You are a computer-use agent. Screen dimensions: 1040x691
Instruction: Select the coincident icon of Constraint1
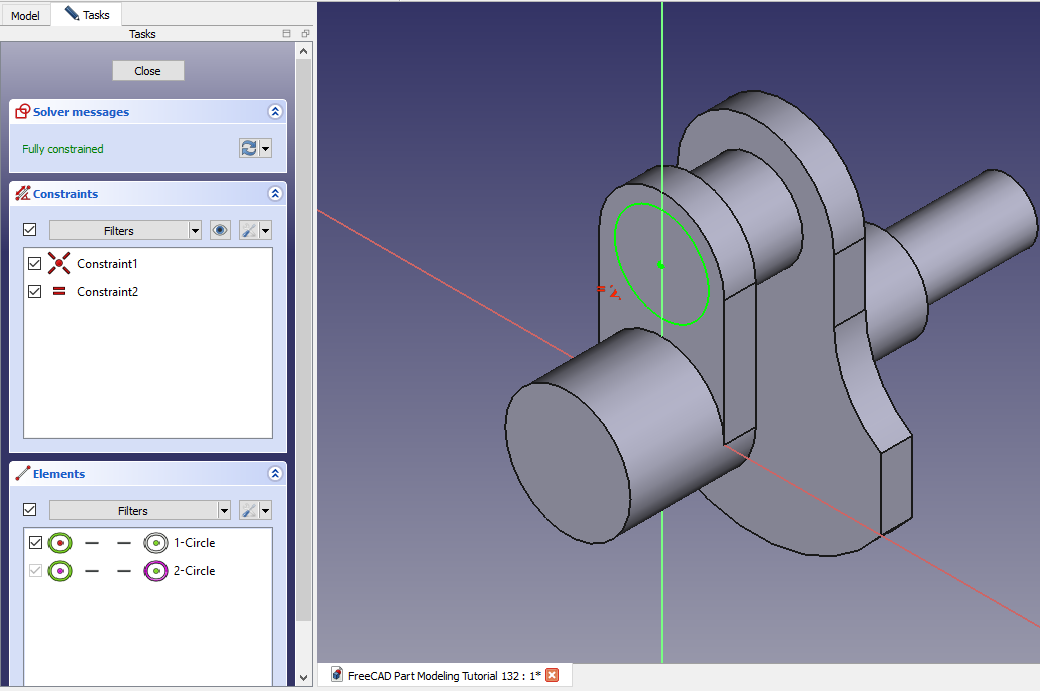point(60,264)
